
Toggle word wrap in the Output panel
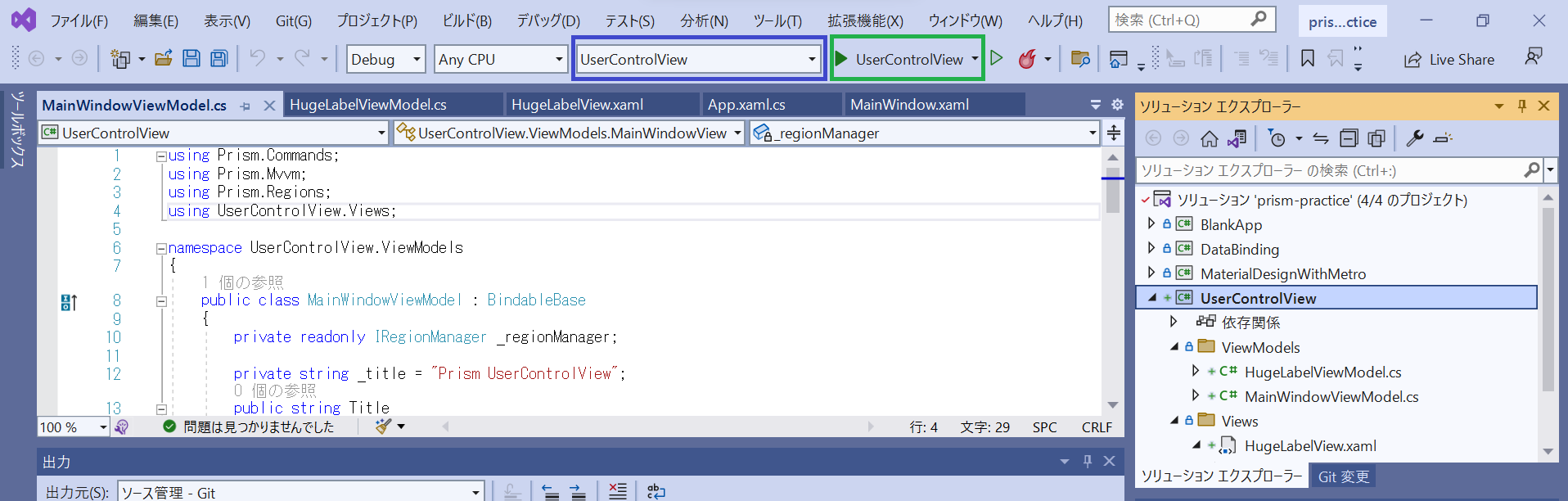[x=656, y=491]
